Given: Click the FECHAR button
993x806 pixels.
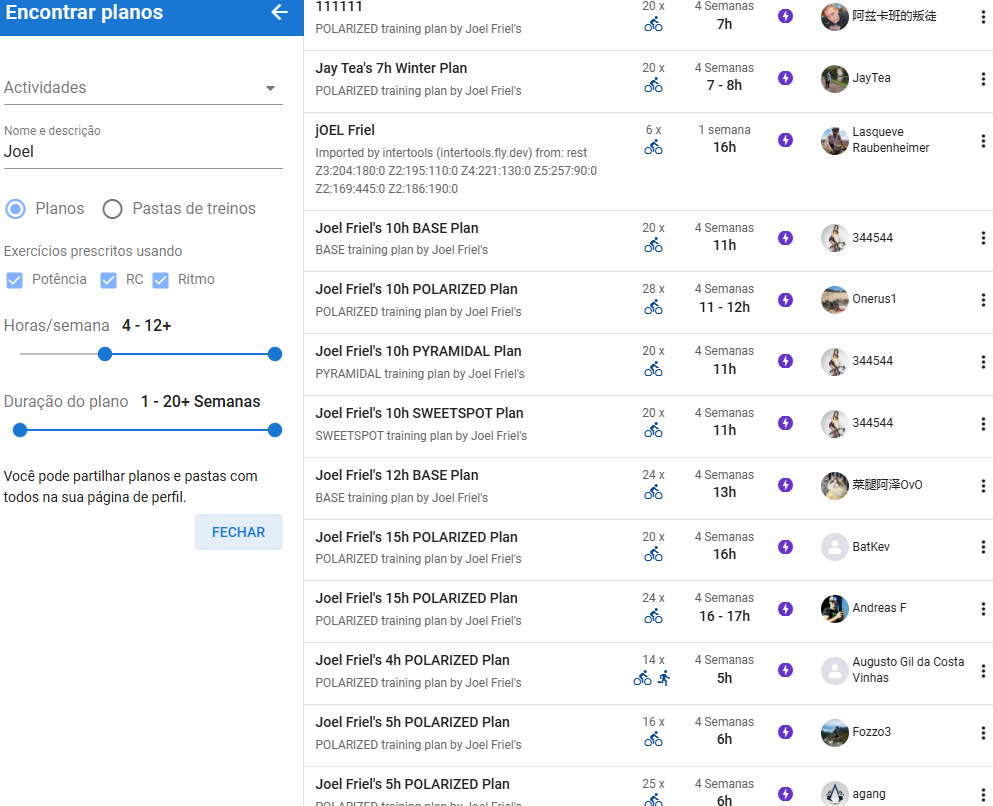Looking at the screenshot, I should click(239, 532).
